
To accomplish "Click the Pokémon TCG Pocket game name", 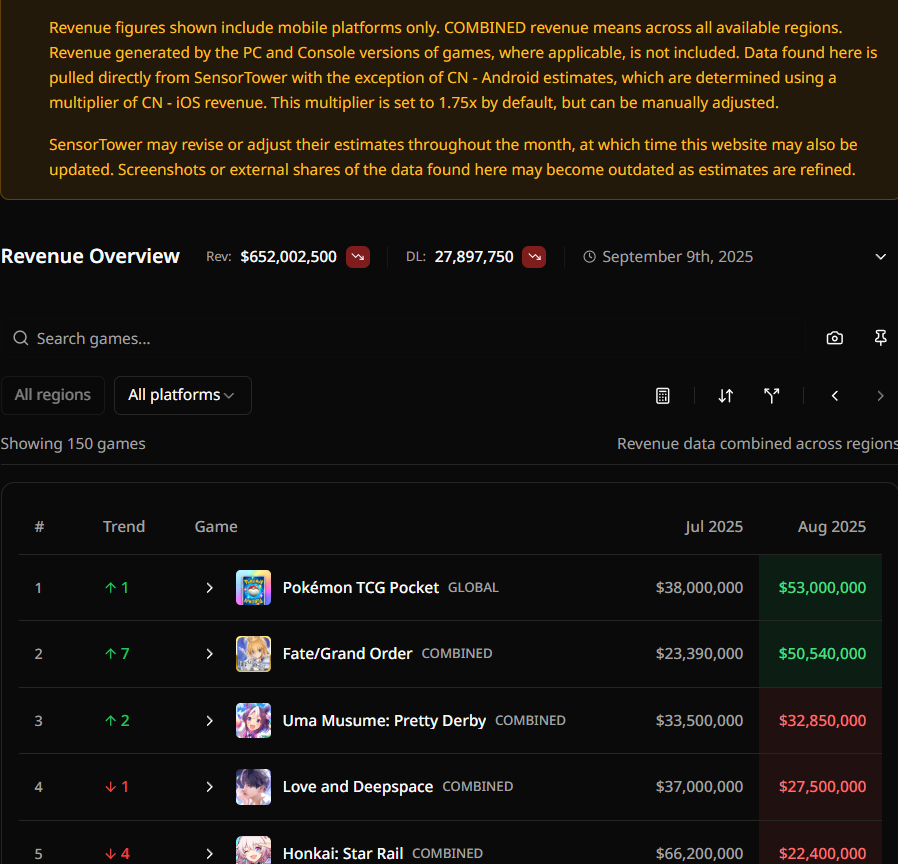I will pyautogui.click(x=361, y=588).
